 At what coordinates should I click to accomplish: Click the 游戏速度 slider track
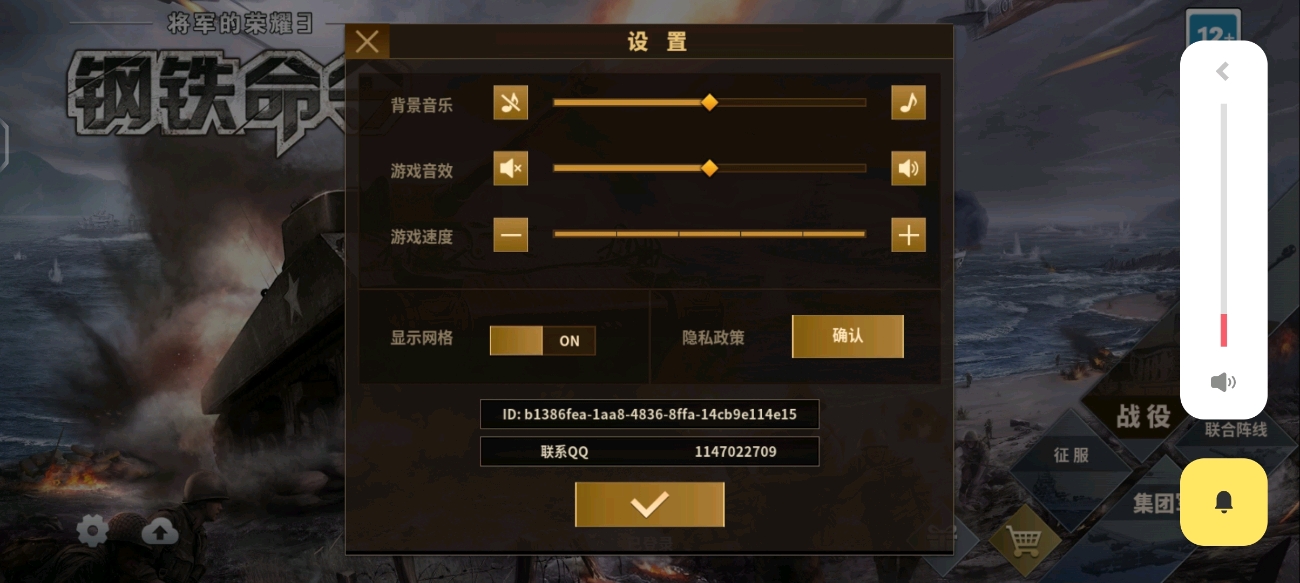pyautogui.click(x=709, y=234)
